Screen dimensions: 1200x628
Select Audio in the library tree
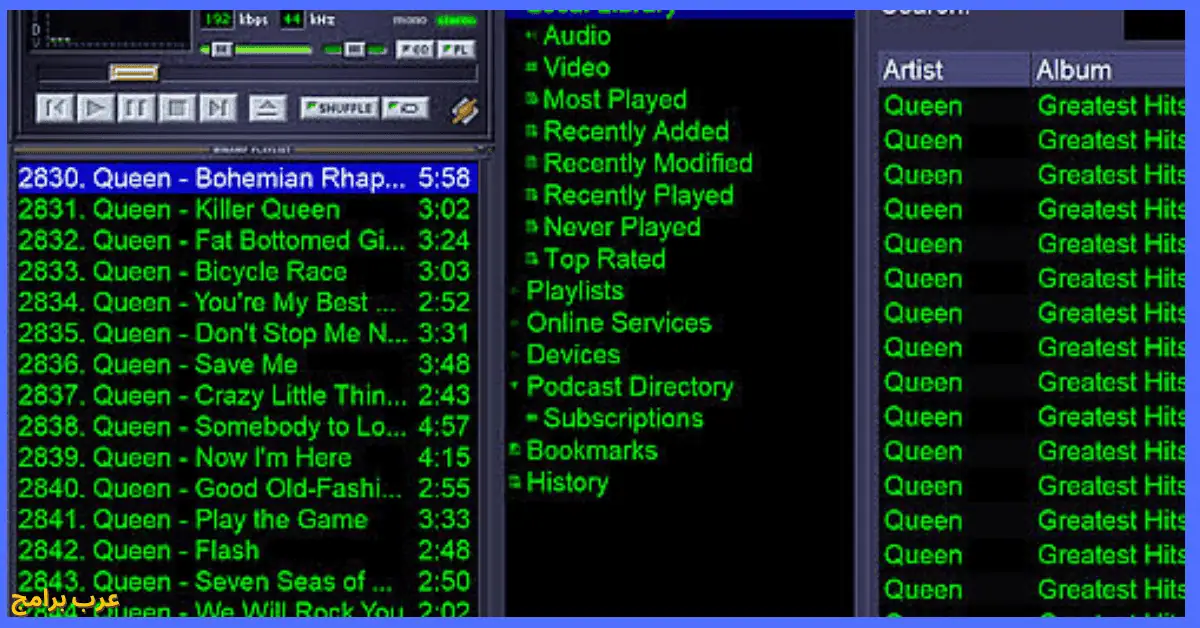(x=577, y=35)
